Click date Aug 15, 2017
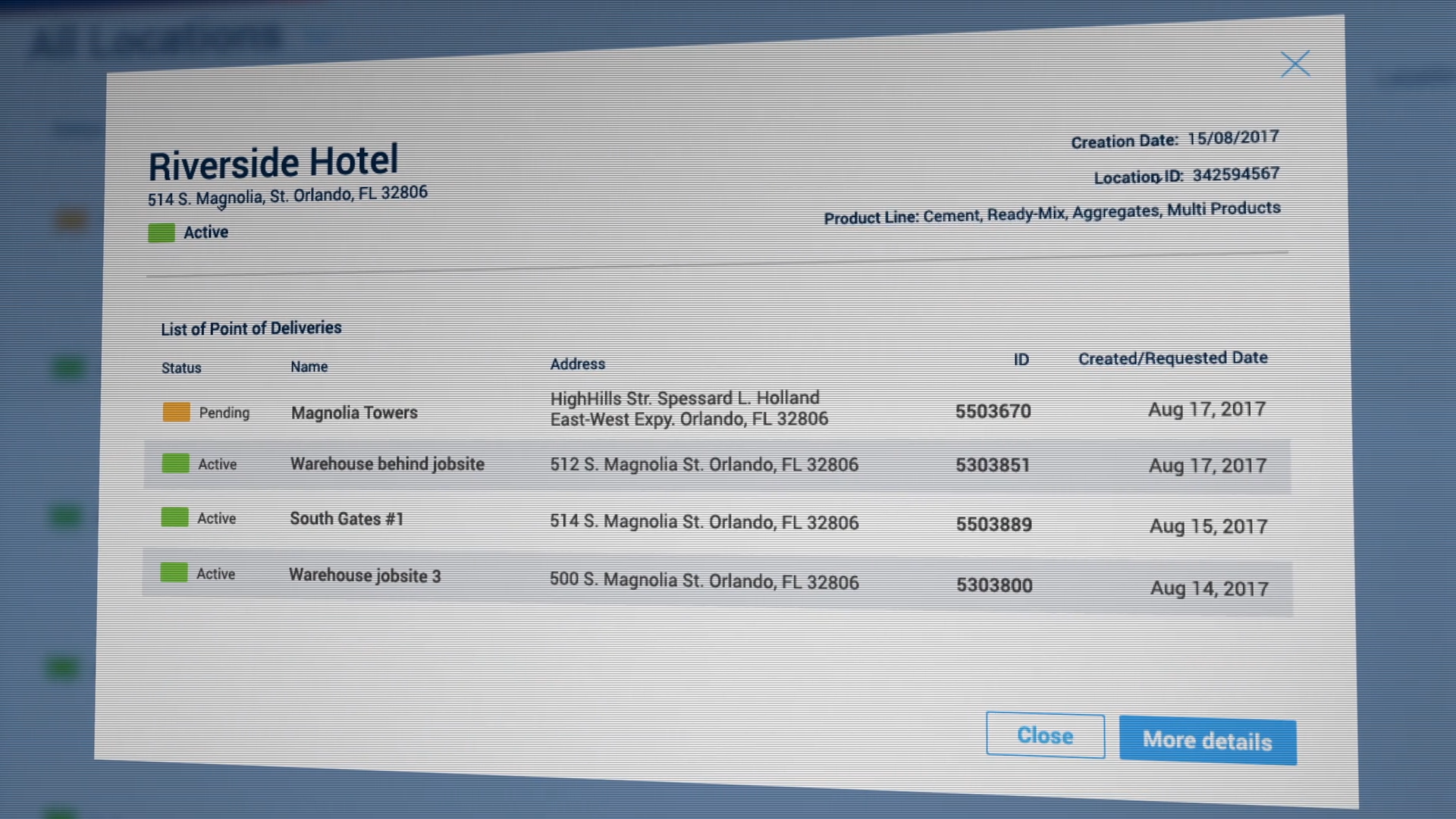 click(x=1209, y=526)
